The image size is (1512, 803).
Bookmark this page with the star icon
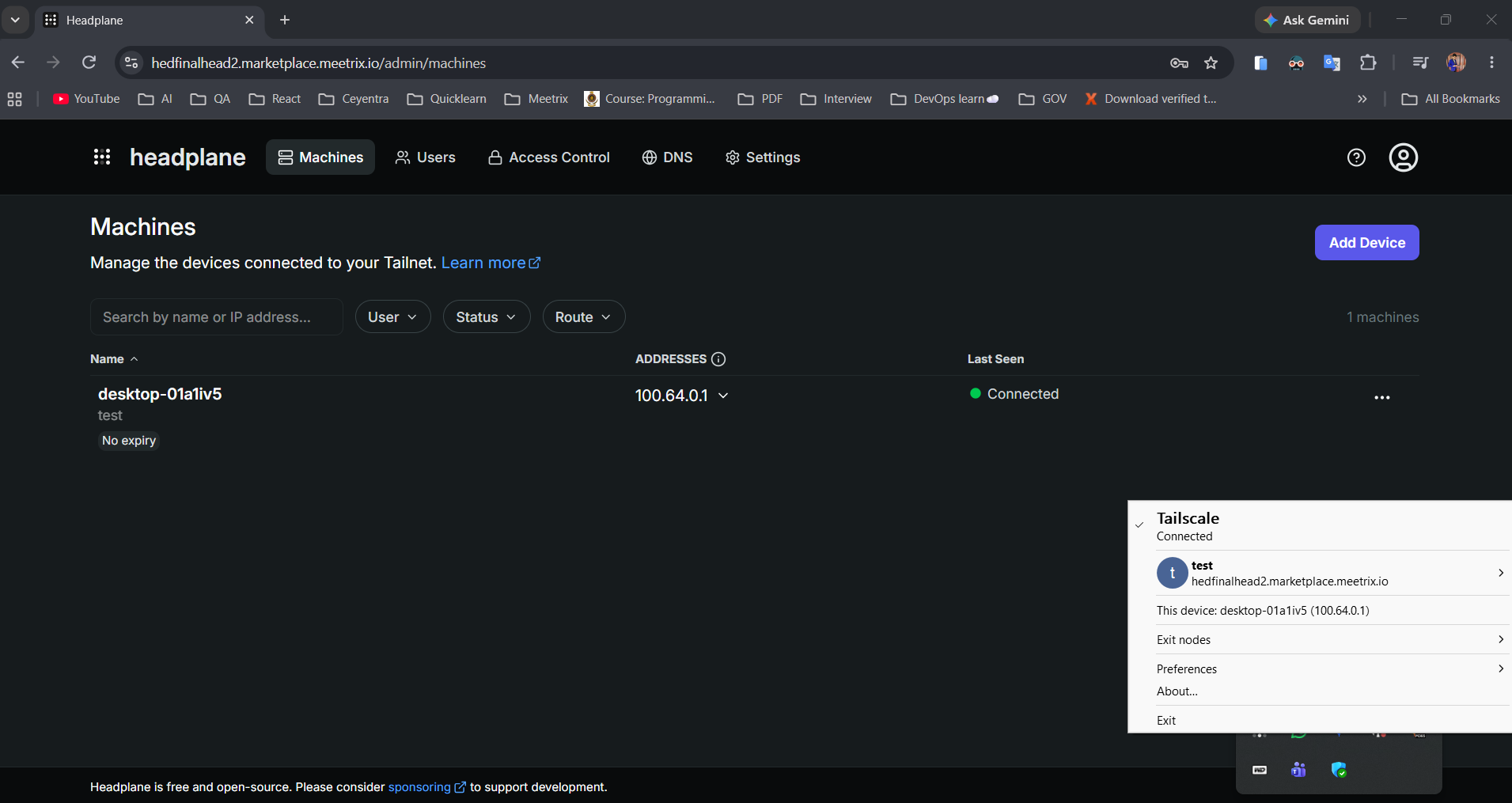click(x=1211, y=63)
